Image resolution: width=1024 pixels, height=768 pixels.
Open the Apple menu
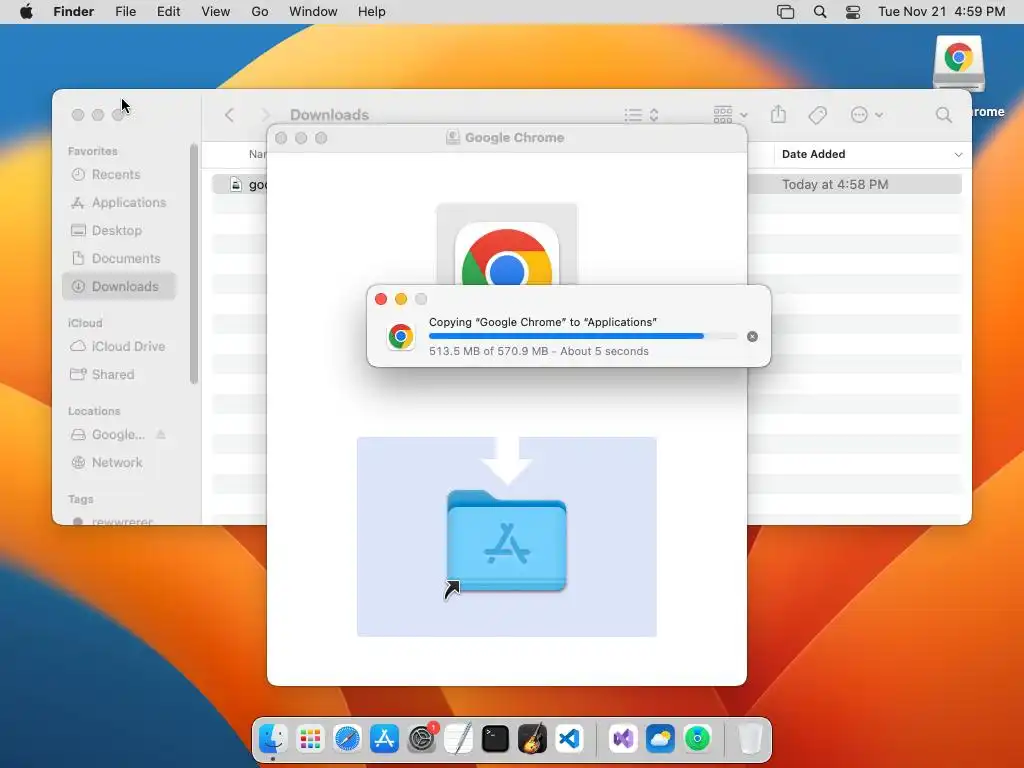tap(26, 12)
